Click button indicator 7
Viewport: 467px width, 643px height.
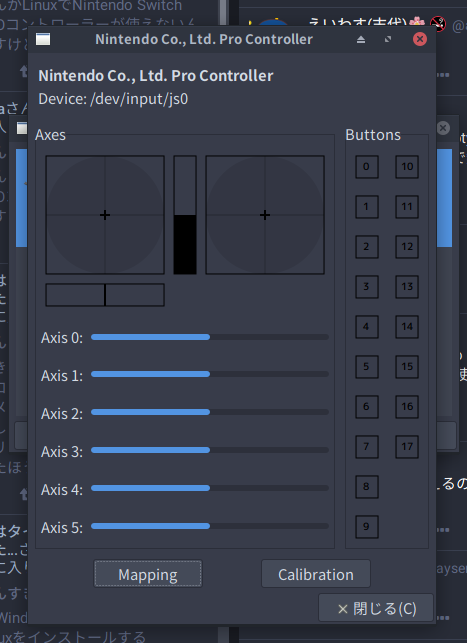[x=367, y=446]
